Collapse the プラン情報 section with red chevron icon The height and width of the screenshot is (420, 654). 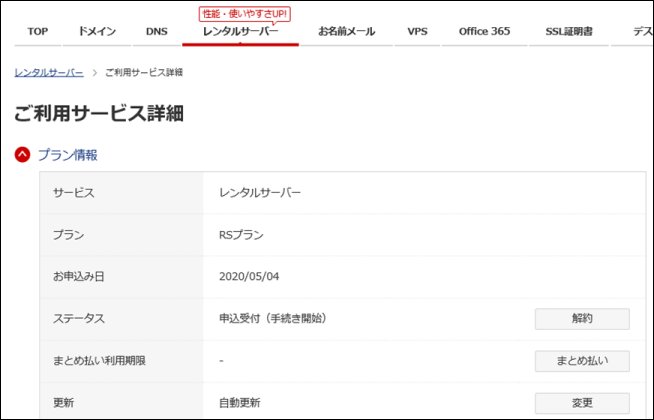click(x=23, y=155)
